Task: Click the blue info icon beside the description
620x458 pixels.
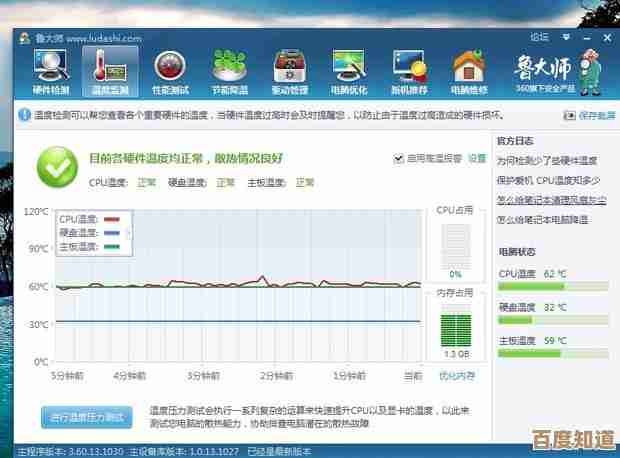Action: 24,115
